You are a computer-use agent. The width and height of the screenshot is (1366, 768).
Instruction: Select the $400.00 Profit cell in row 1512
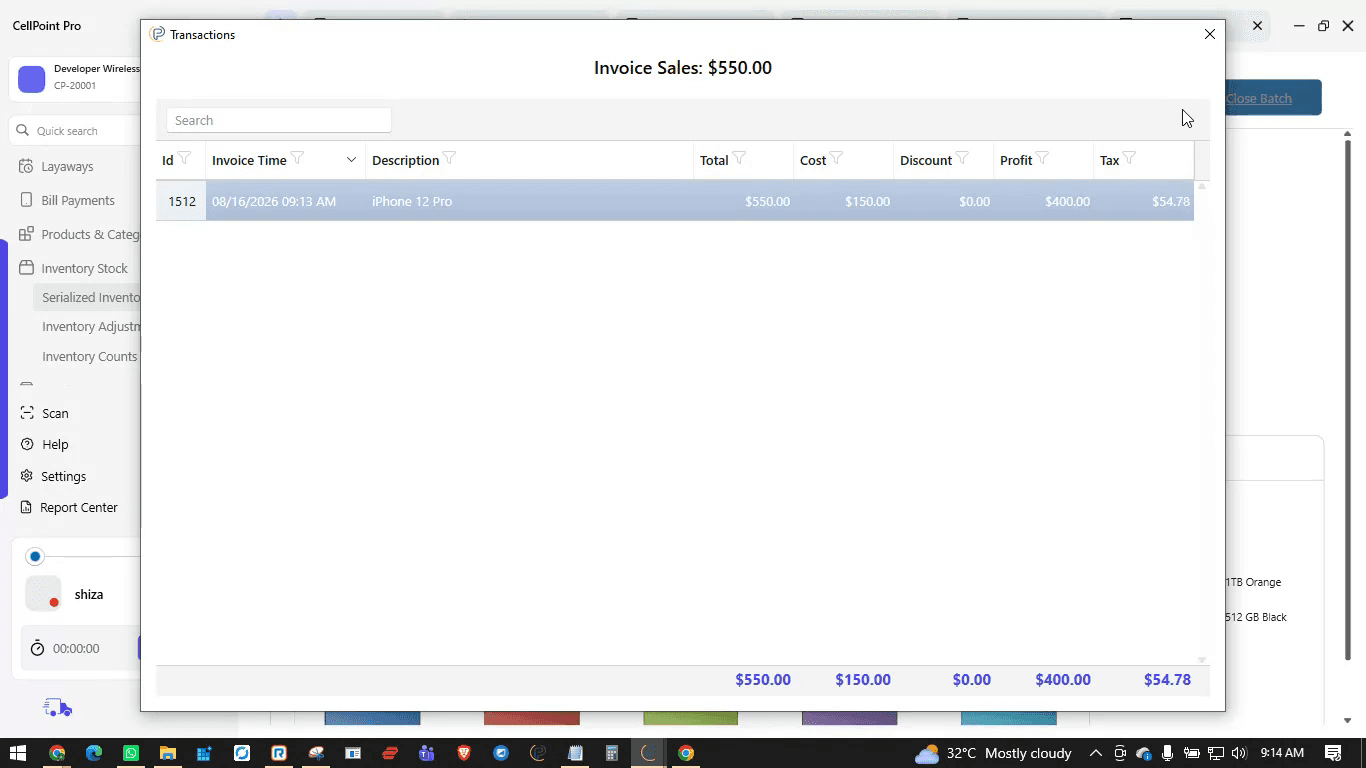click(x=1044, y=201)
